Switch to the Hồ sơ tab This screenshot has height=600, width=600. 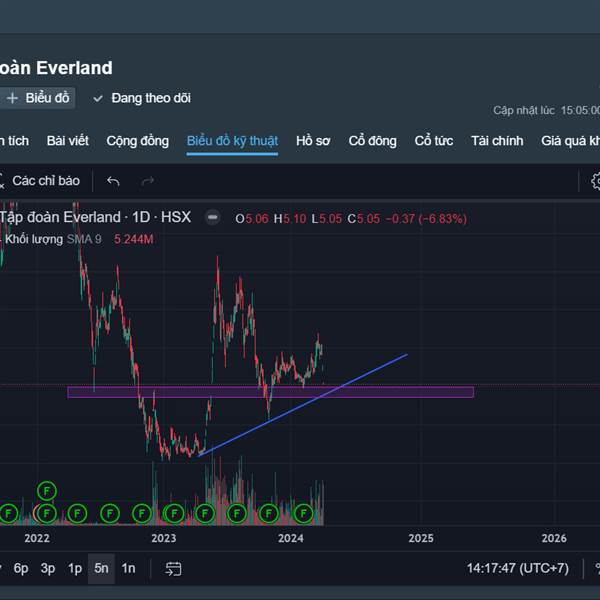(x=313, y=141)
